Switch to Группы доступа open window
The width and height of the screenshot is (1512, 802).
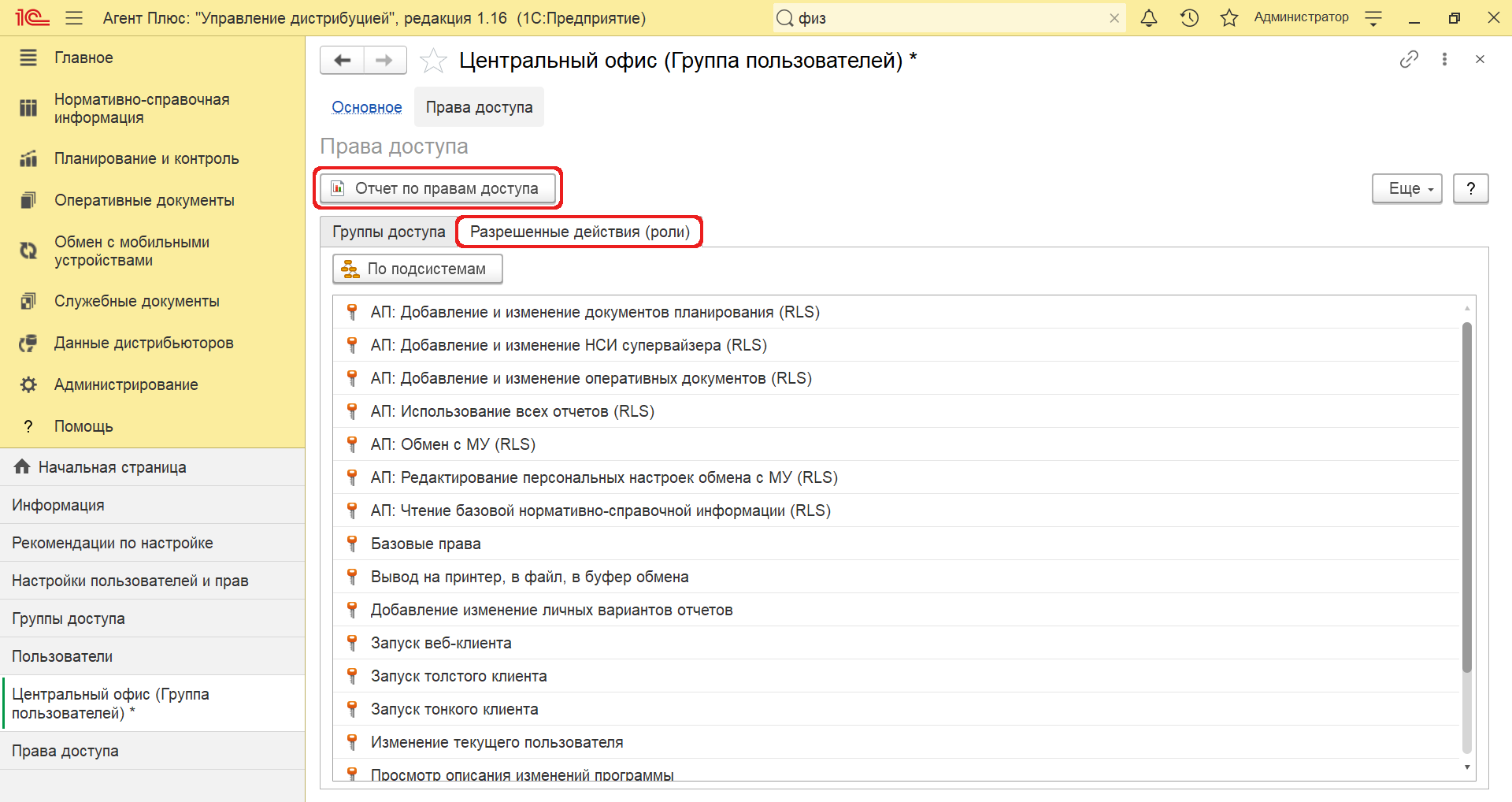[x=152, y=618]
